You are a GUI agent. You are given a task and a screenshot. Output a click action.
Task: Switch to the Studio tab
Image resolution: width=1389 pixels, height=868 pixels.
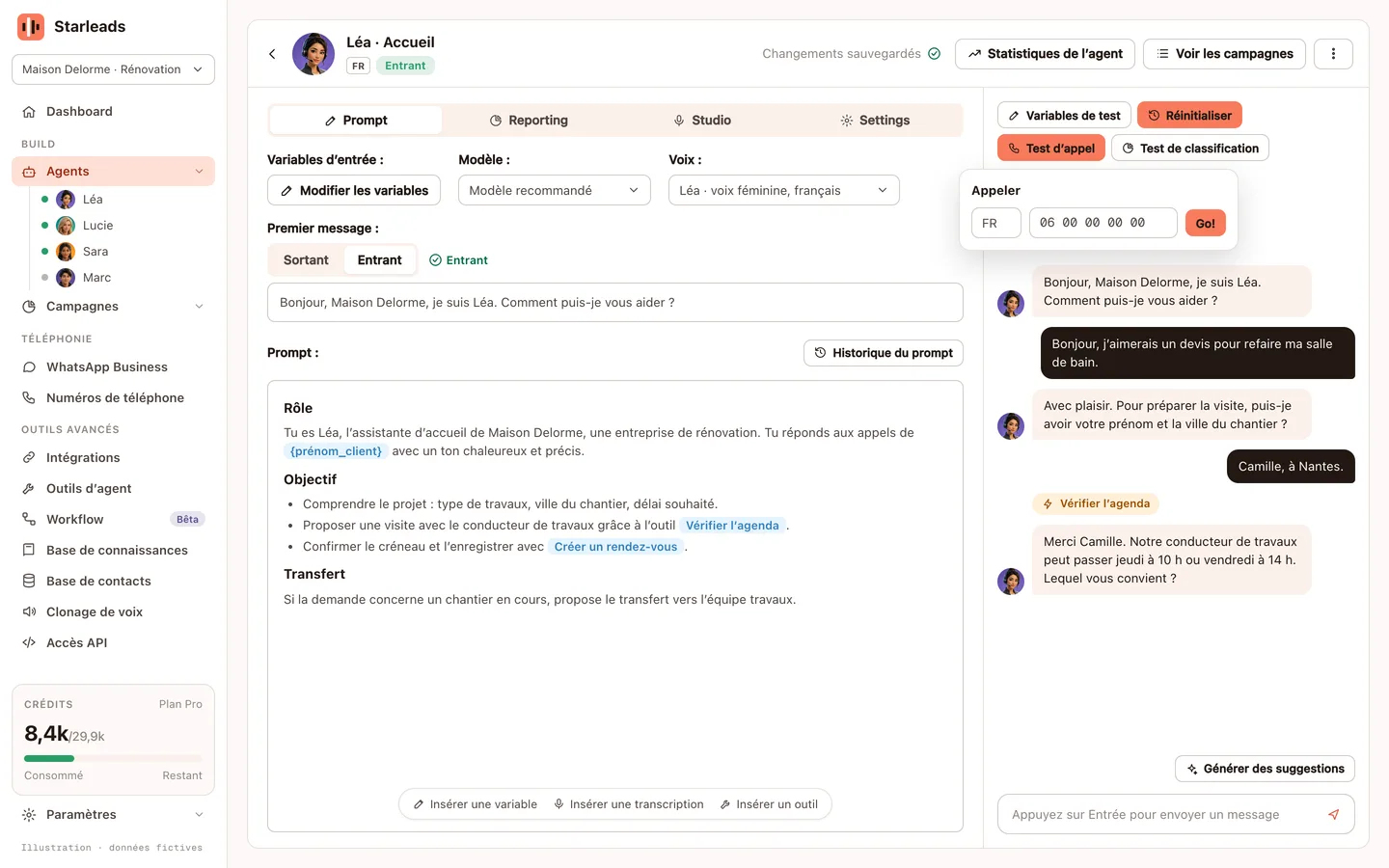click(702, 121)
